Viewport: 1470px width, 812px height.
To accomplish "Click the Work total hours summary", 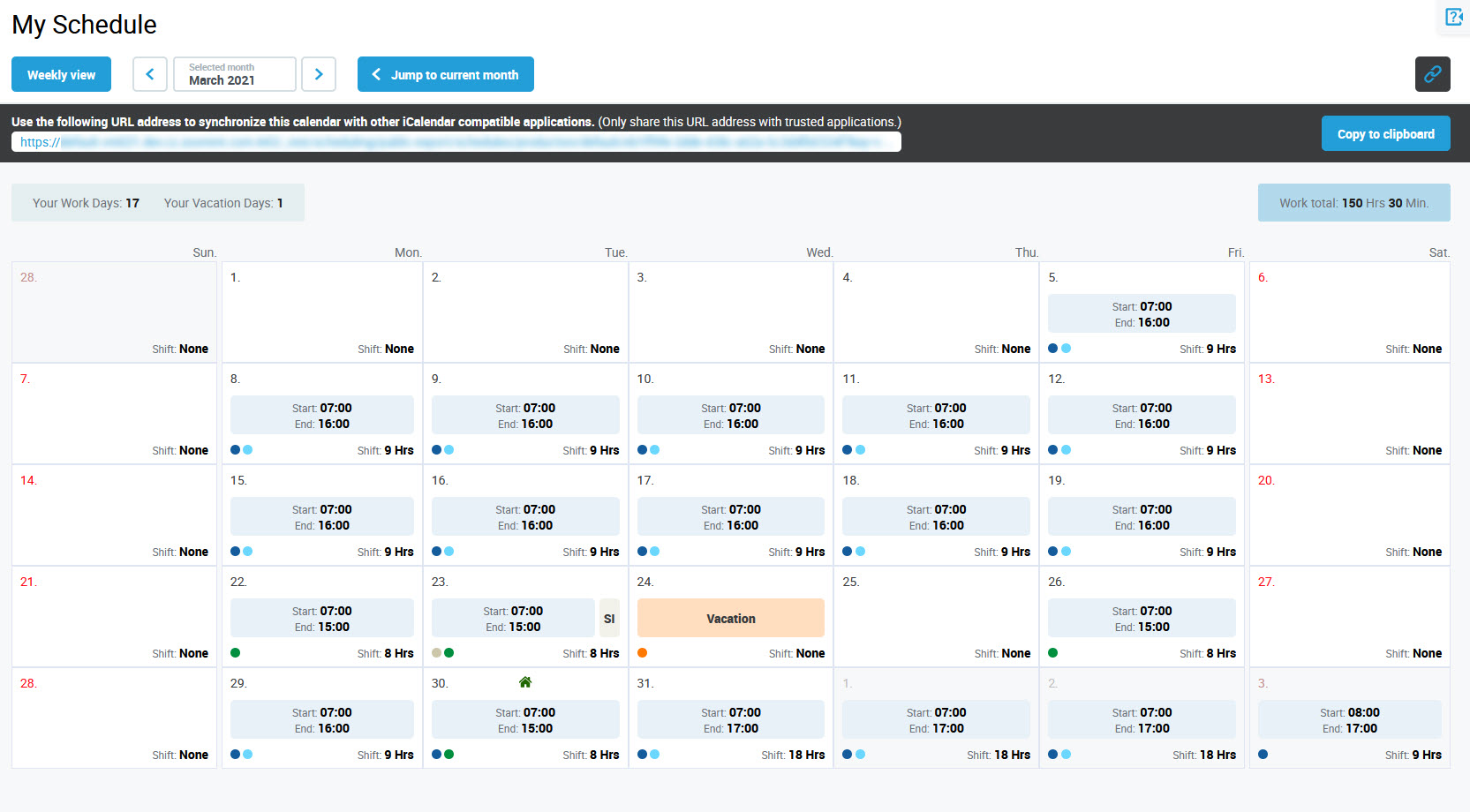I will pyautogui.click(x=1353, y=203).
